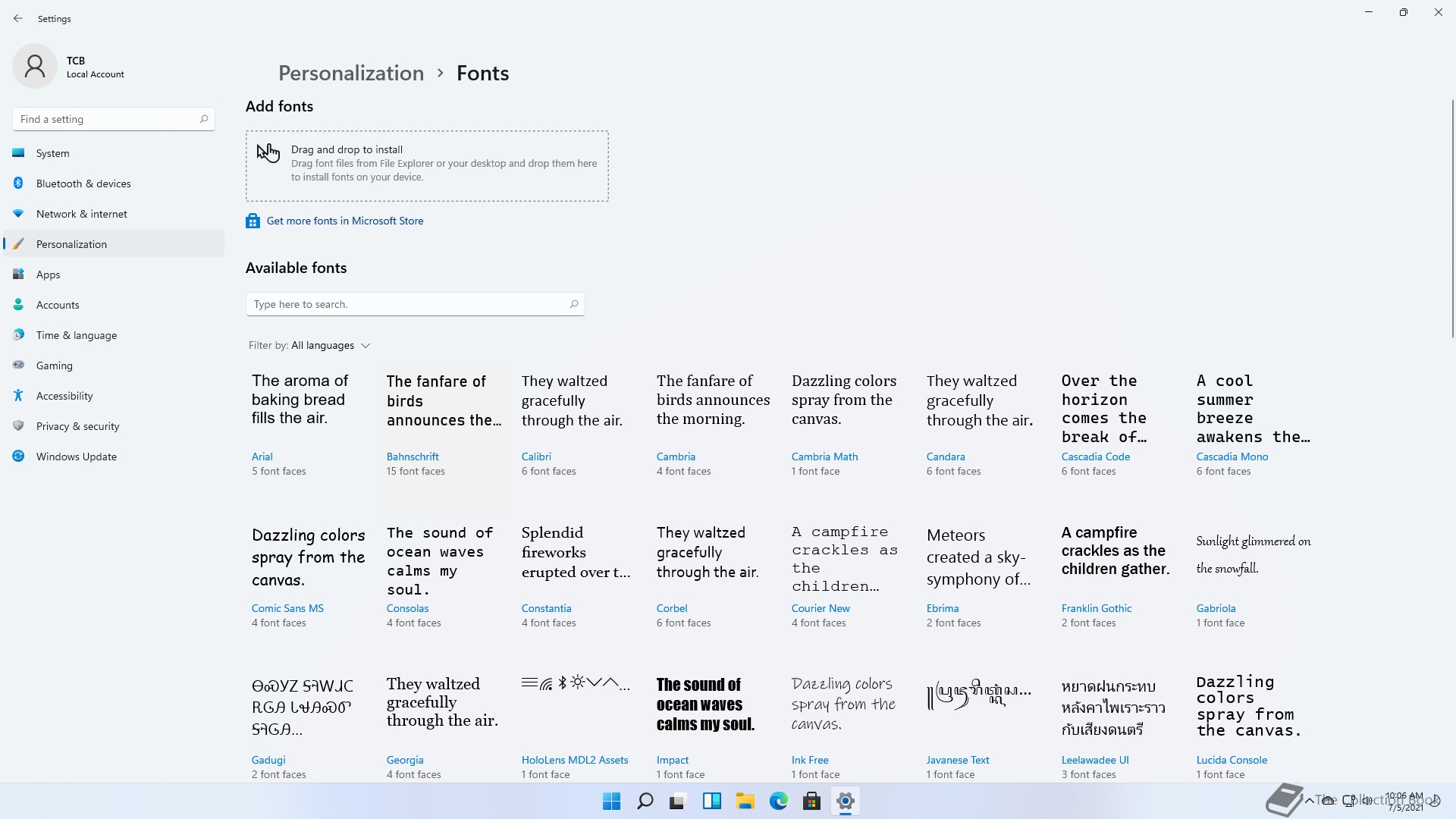1456x819 pixels.
Task: Expand the Filter by All languages dropdown
Action: [x=309, y=345]
